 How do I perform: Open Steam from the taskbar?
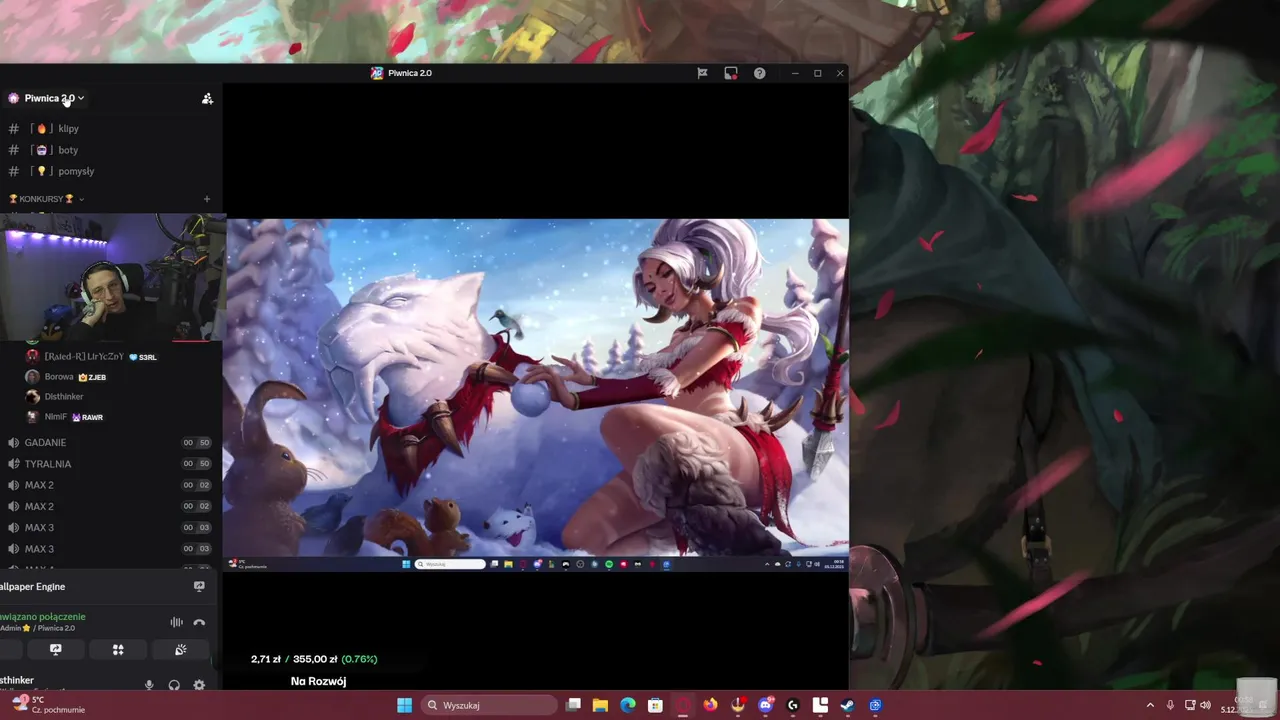point(848,705)
